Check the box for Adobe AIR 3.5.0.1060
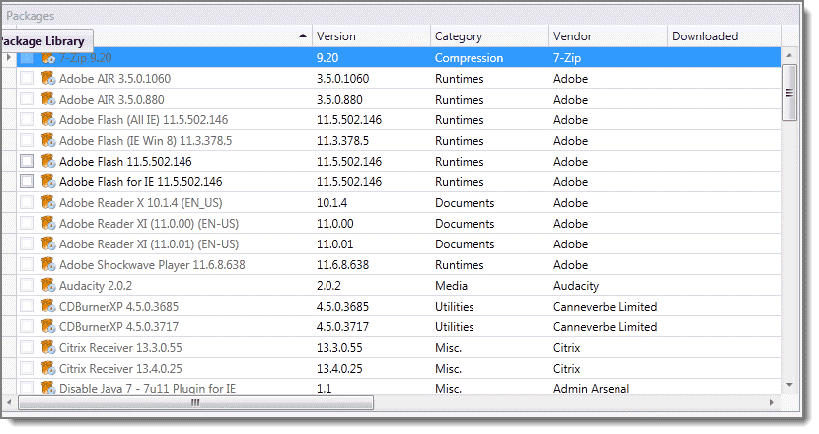Viewport: 819px width, 434px height. click(x=27, y=78)
